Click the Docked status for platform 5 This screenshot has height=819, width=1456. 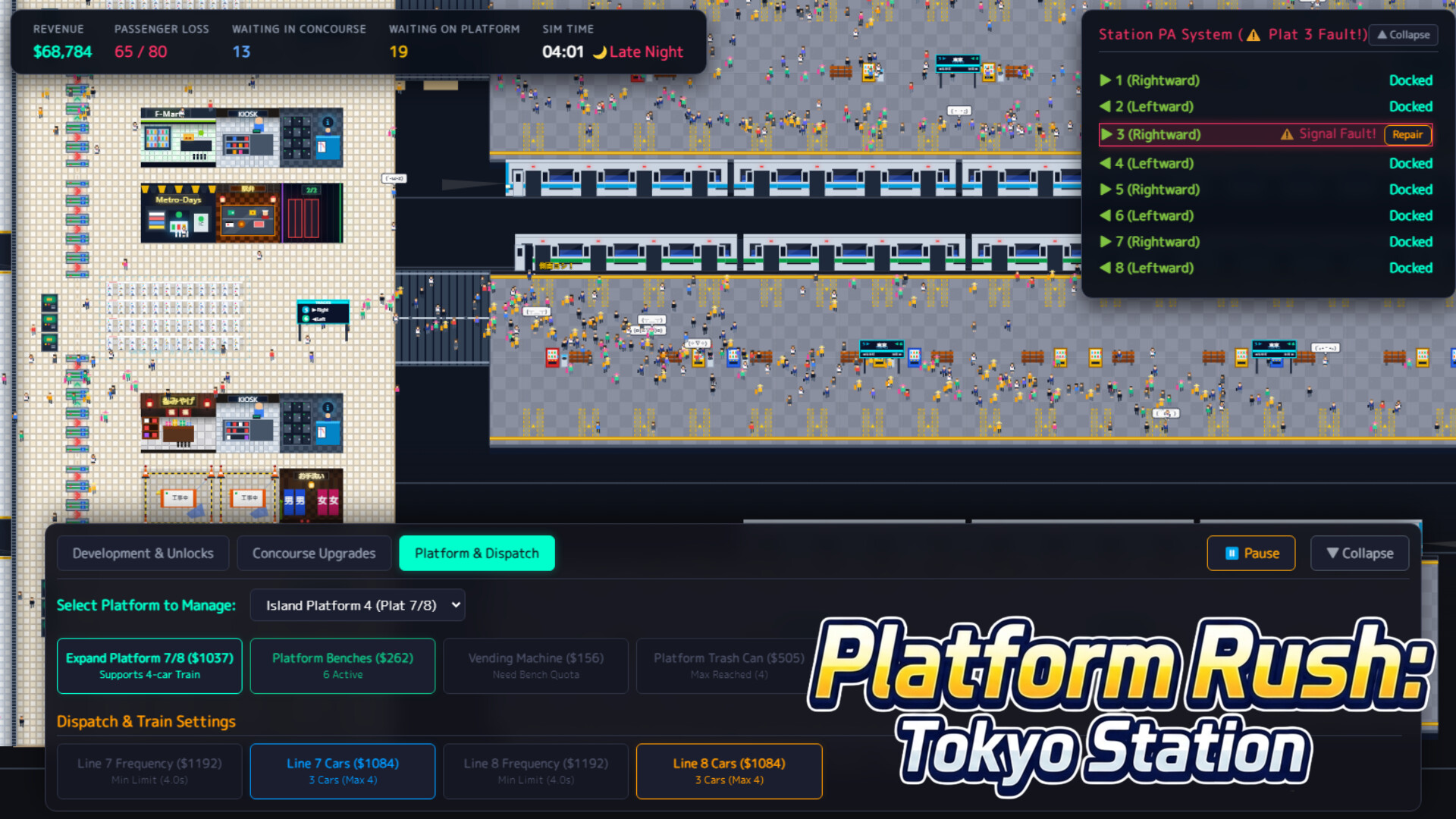click(x=1410, y=190)
